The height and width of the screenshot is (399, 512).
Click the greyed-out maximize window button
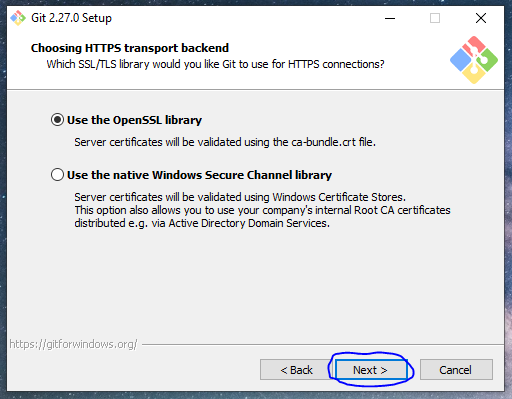coord(435,18)
